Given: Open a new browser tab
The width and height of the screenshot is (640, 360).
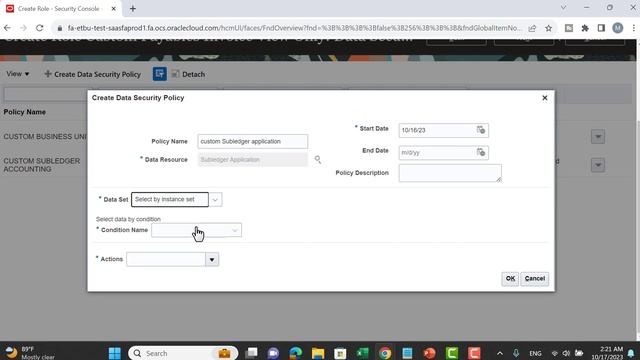Looking at the screenshot, I should (x=133, y=9).
